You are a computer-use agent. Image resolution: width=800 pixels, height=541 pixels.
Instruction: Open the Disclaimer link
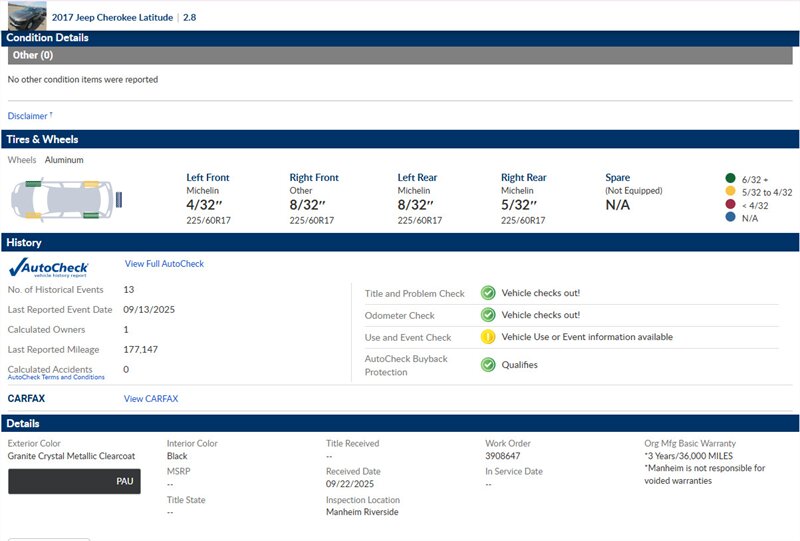pos(29,116)
